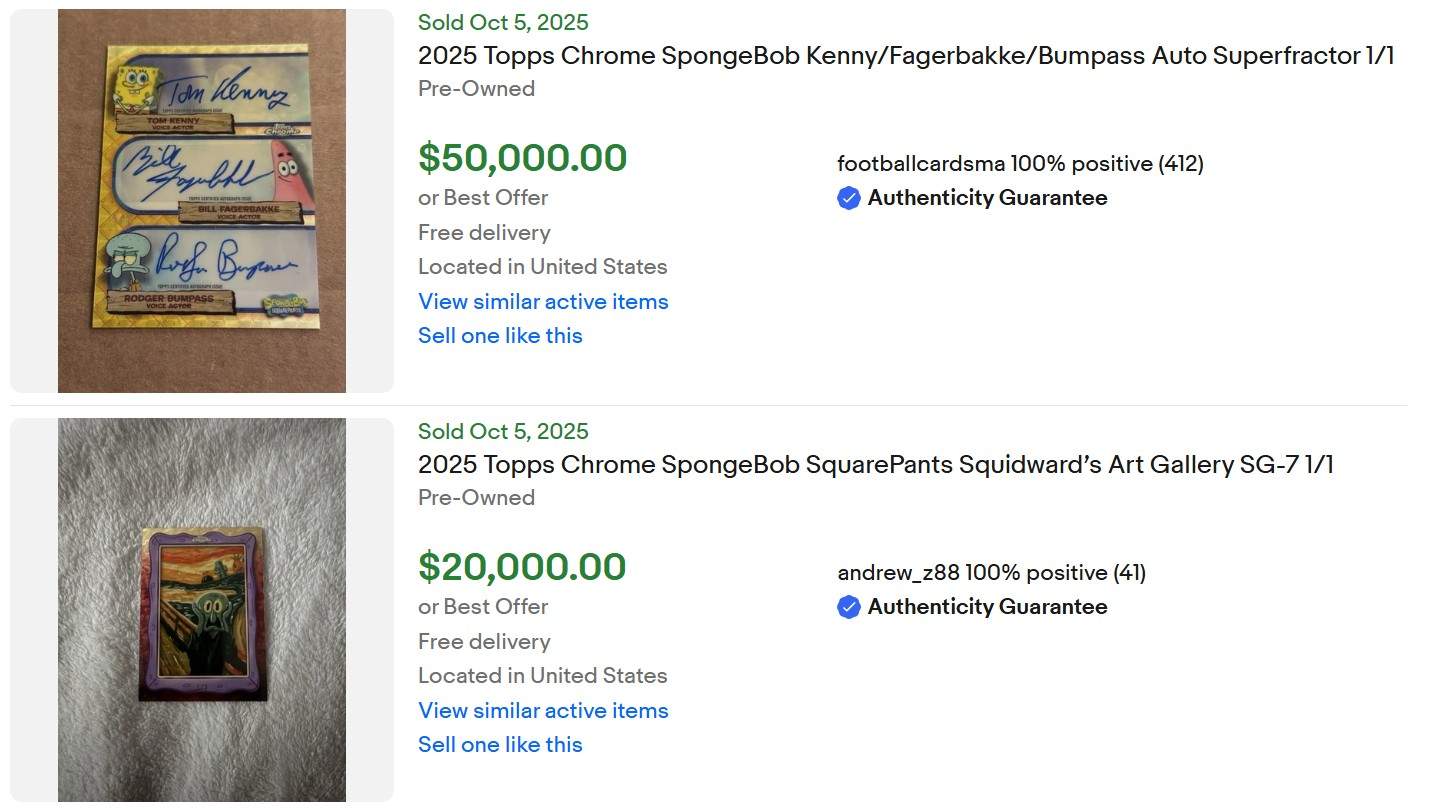This screenshot has height=810, width=1440.
Task: Click the Squidward Scream card thumbnail
Action: 202,612
